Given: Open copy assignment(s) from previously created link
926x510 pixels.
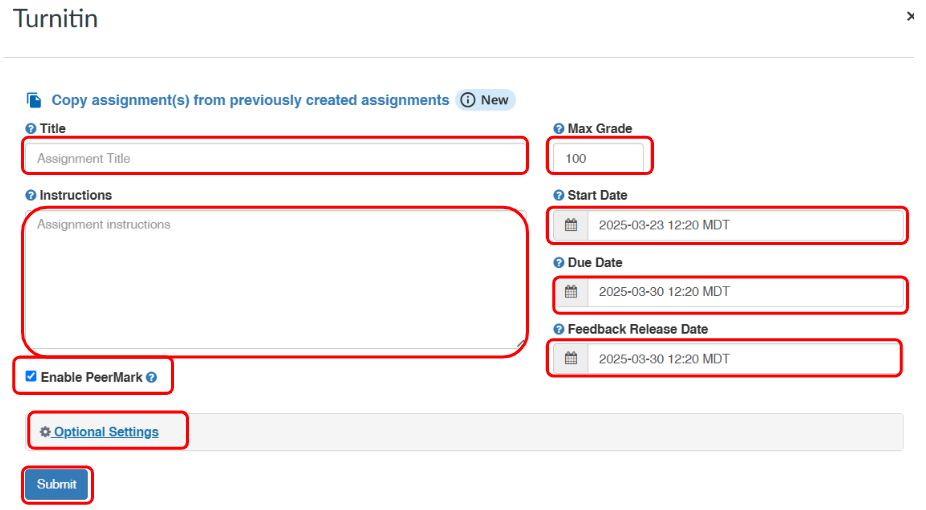Looking at the screenshot, I should [250, 100].
